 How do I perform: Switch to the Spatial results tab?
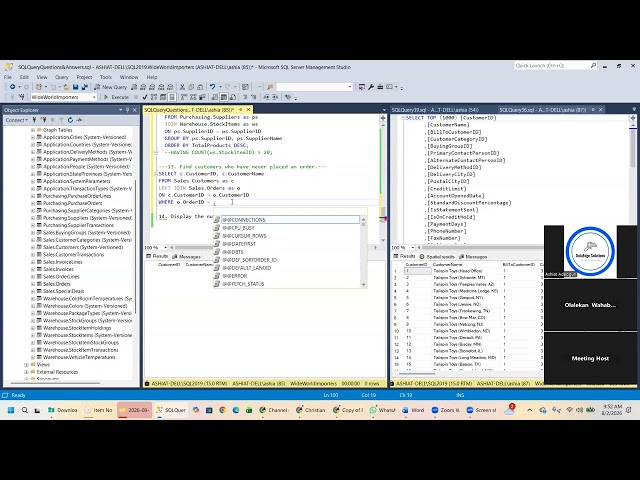click(x=437, y=257)
